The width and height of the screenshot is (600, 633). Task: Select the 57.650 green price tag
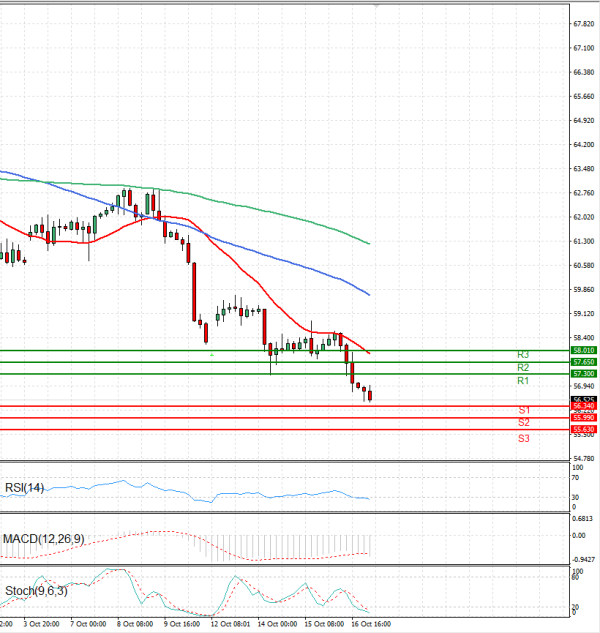[584, 362]
